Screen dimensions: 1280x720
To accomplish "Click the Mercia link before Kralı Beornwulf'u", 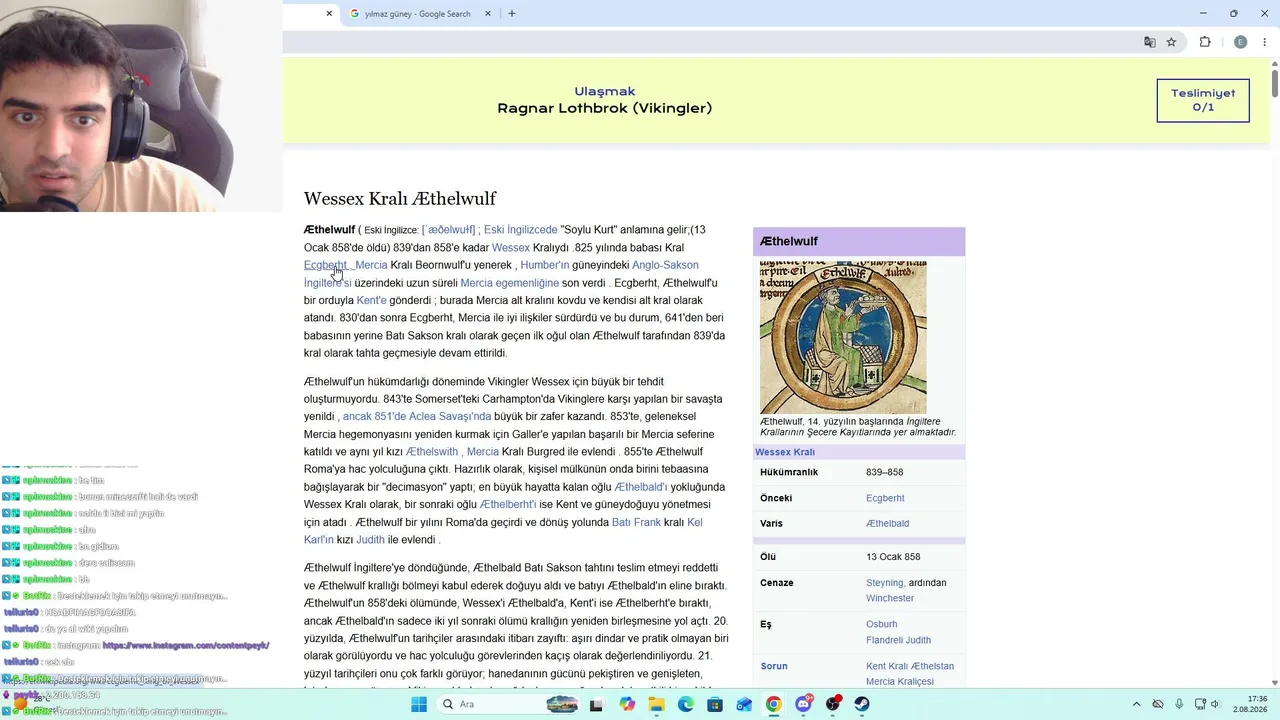I will click(371, 265).
